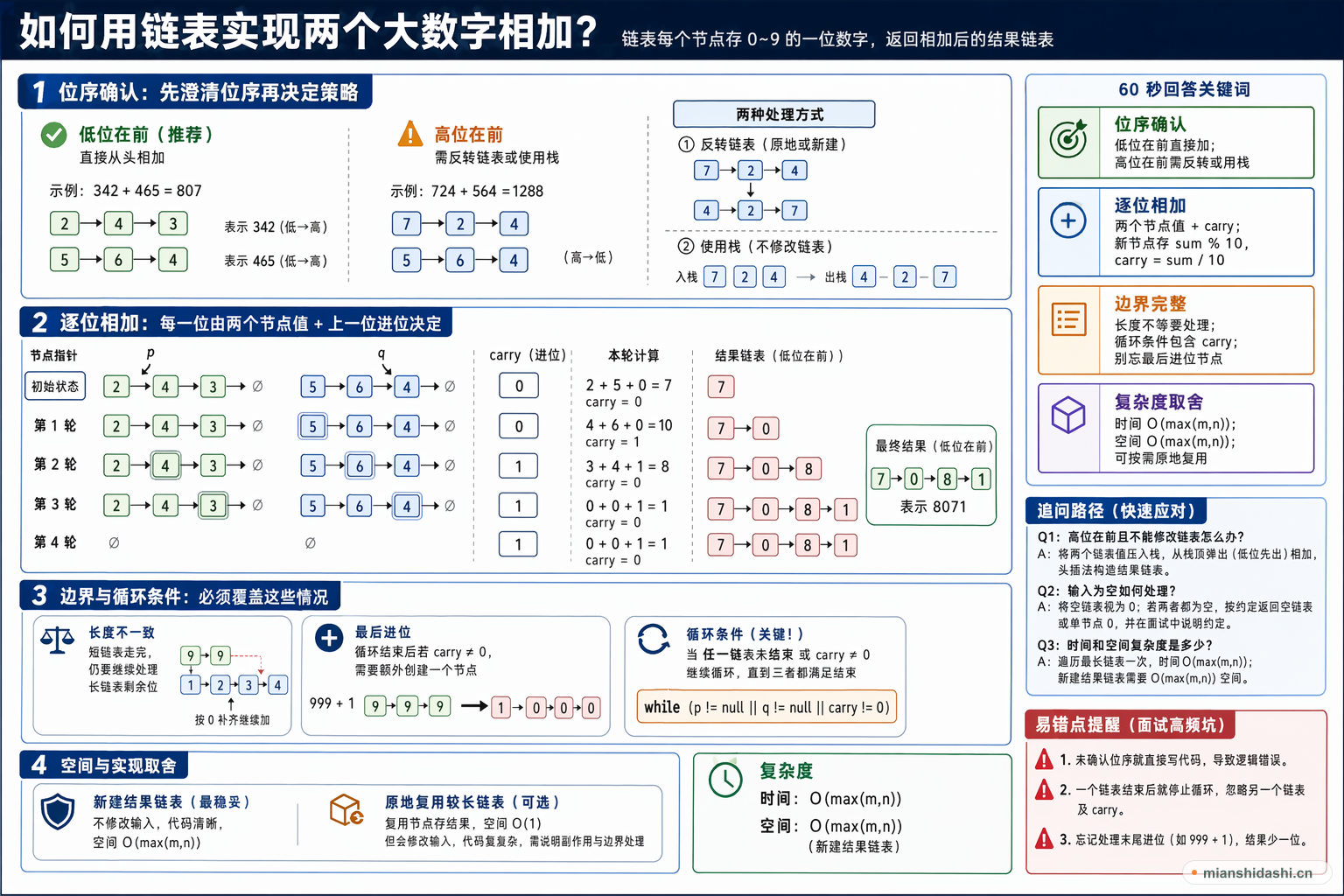
Task: Click the box icon beside 原地复用较长链表
Action: point(346,809)
